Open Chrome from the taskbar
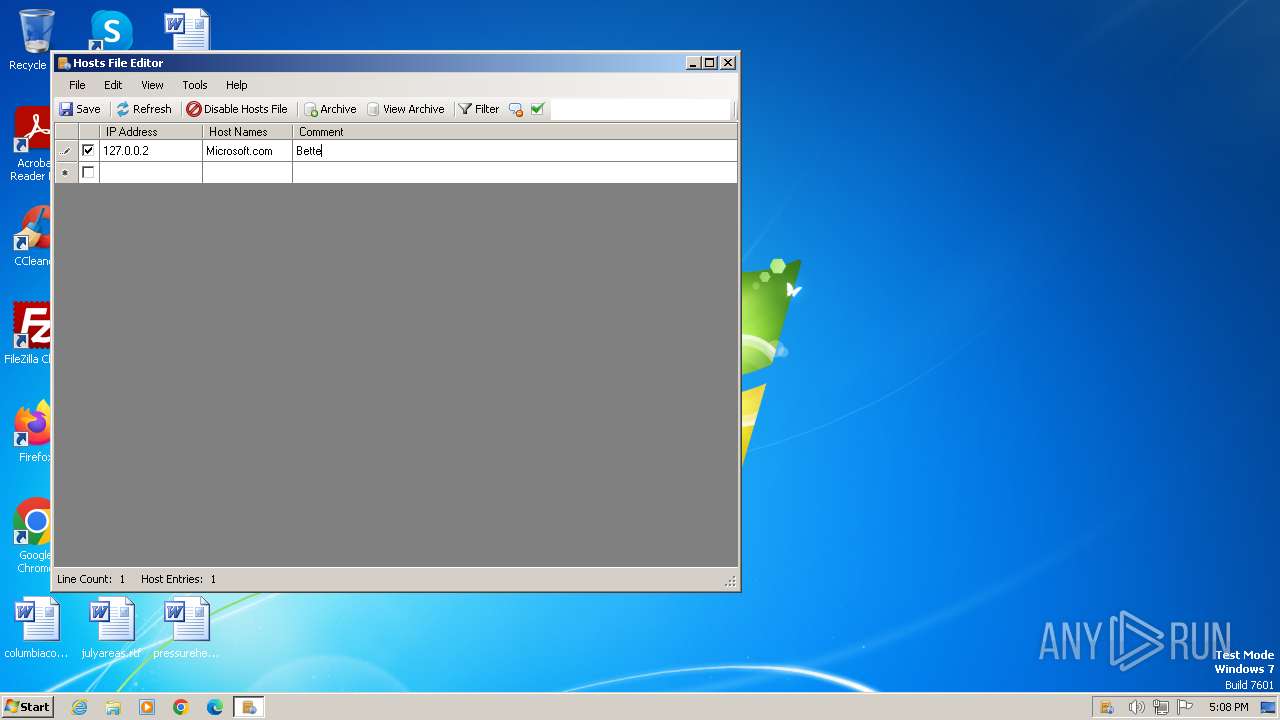 (x=181, y=707)
